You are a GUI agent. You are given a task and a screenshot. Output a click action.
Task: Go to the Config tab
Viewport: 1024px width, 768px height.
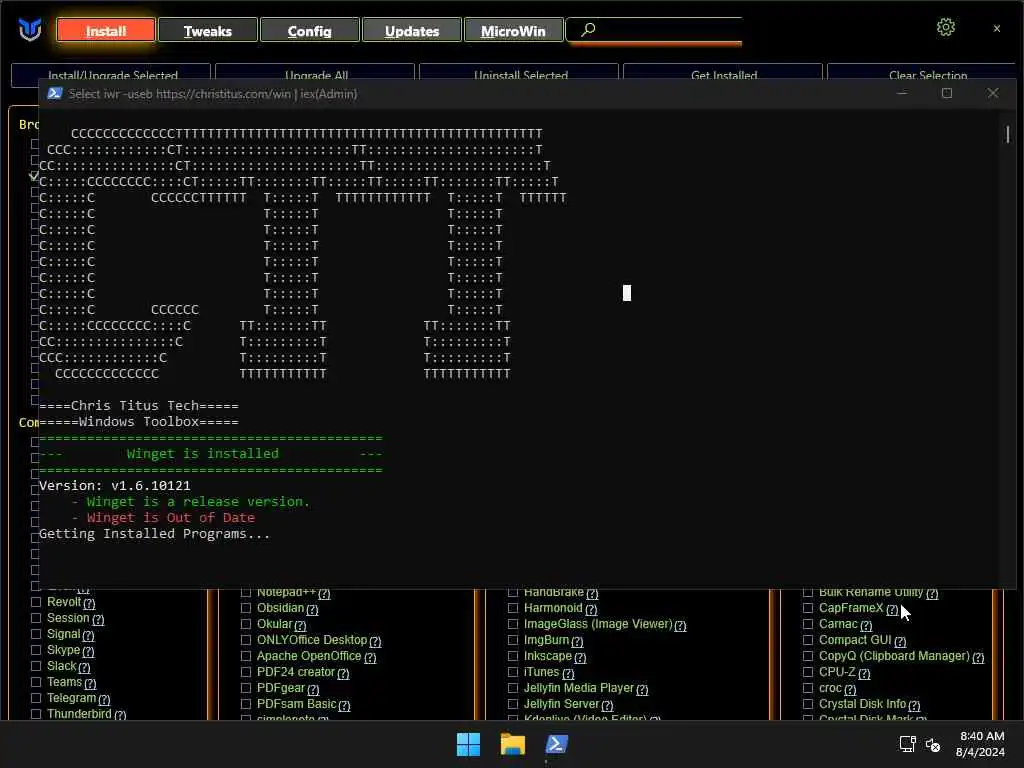coord(310,30)
